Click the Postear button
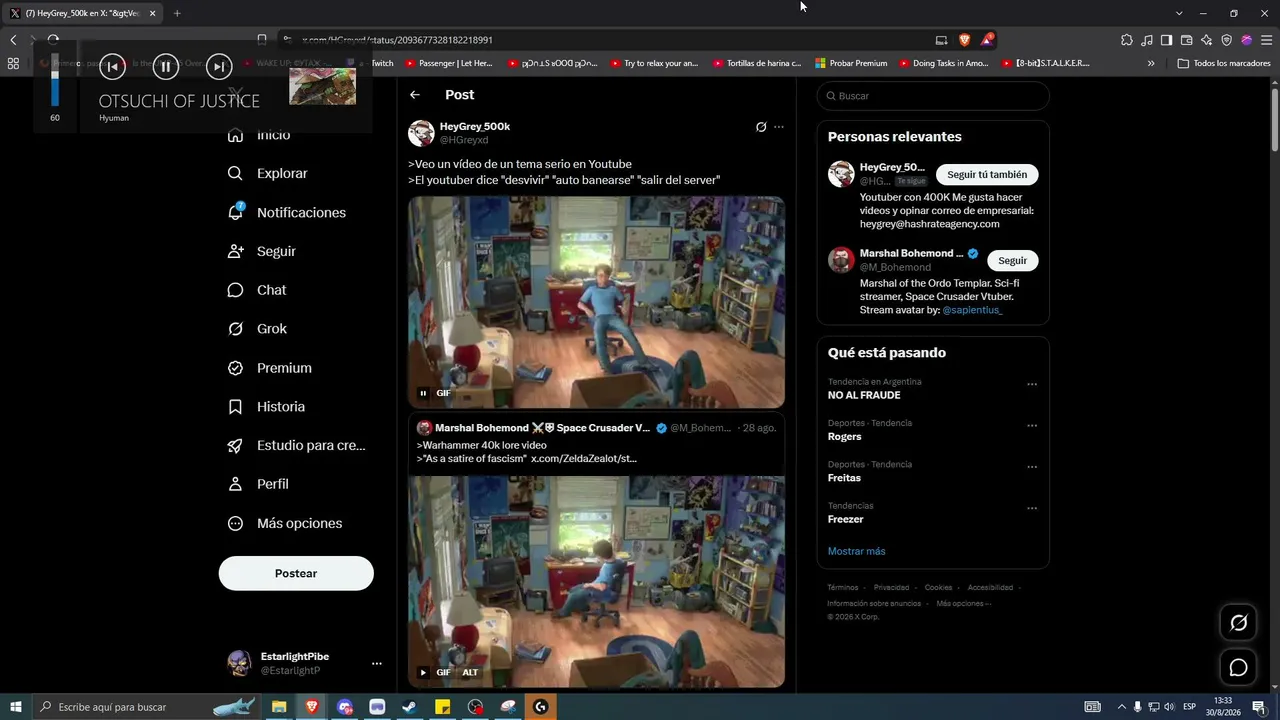Viewport: 1280px width, 720px height. click(296, 573)
